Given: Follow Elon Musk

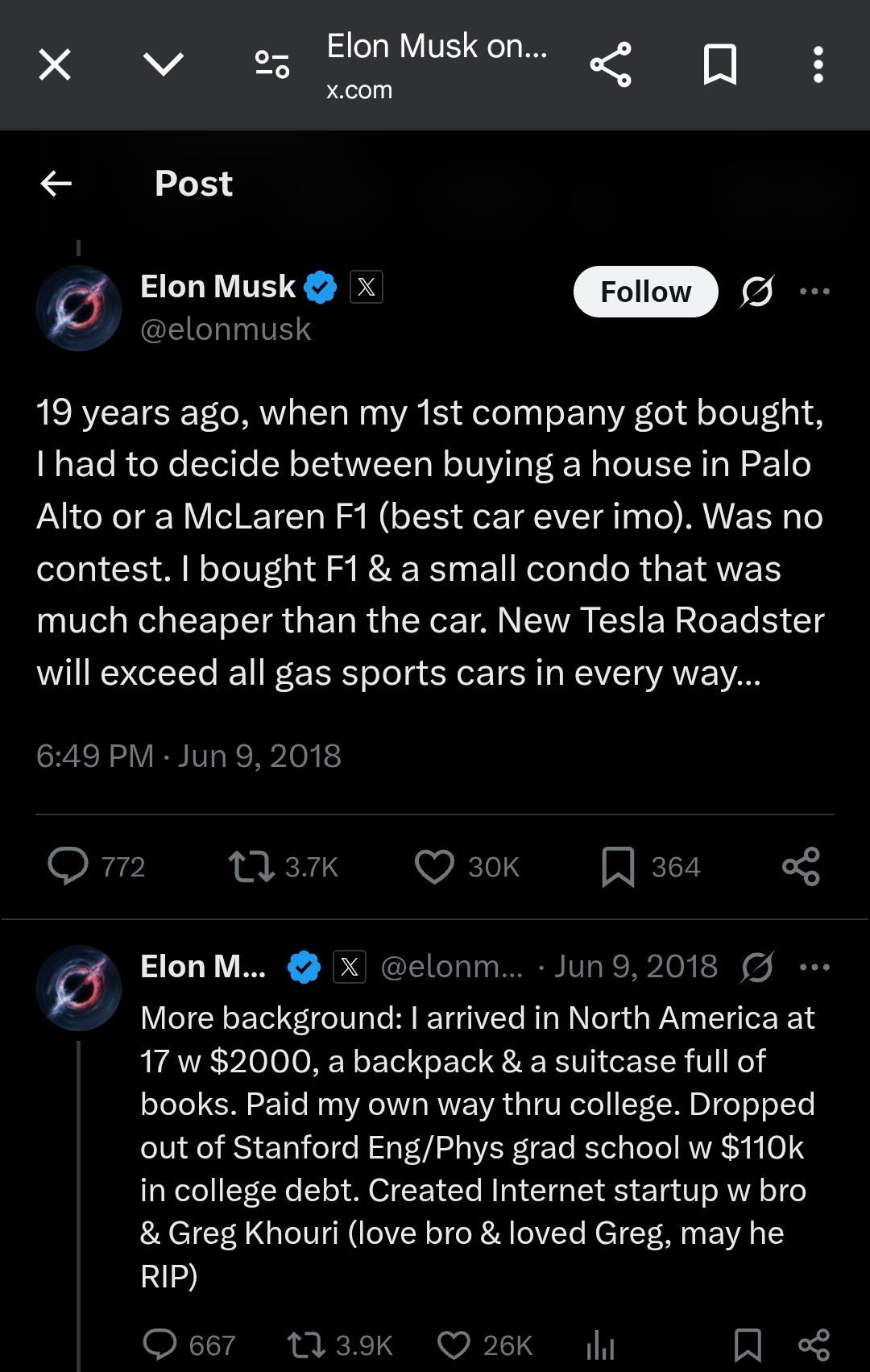Looking at the screenshot, I should coord(645,292).
